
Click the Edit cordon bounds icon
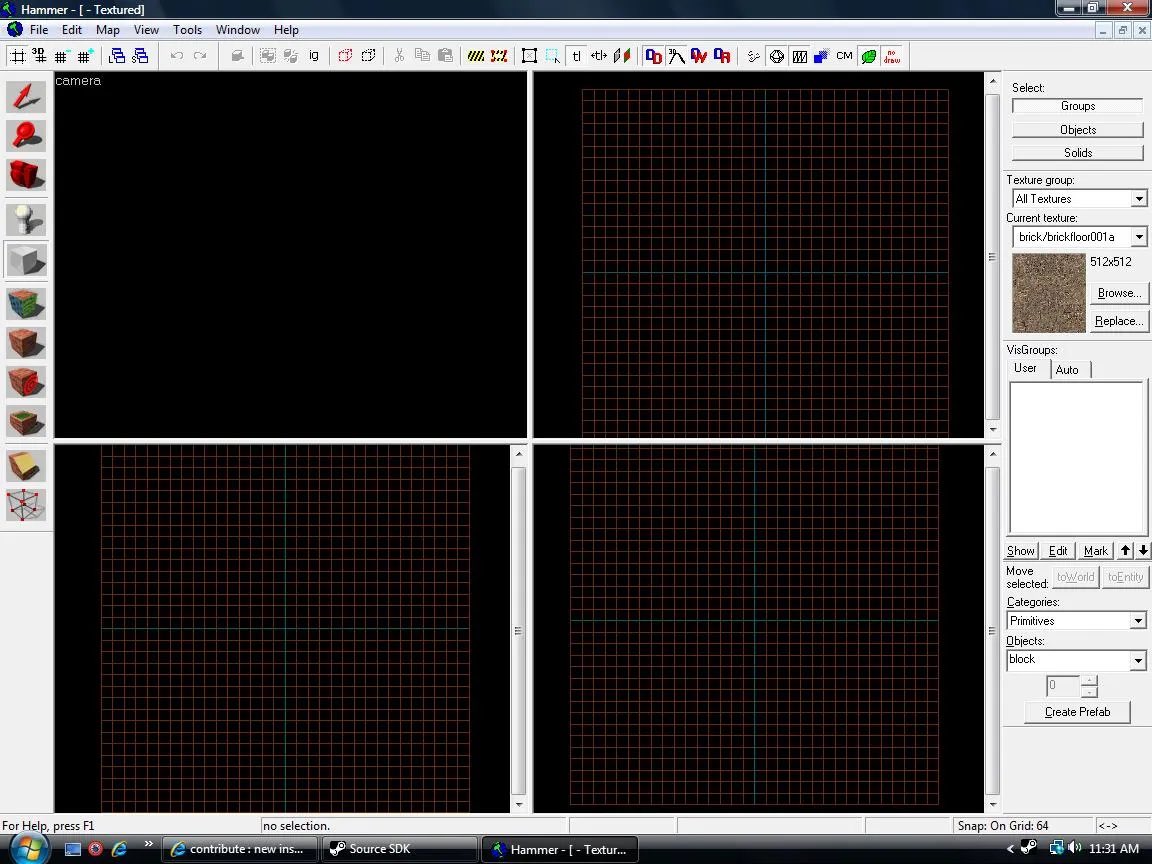[x=499, y=56]
